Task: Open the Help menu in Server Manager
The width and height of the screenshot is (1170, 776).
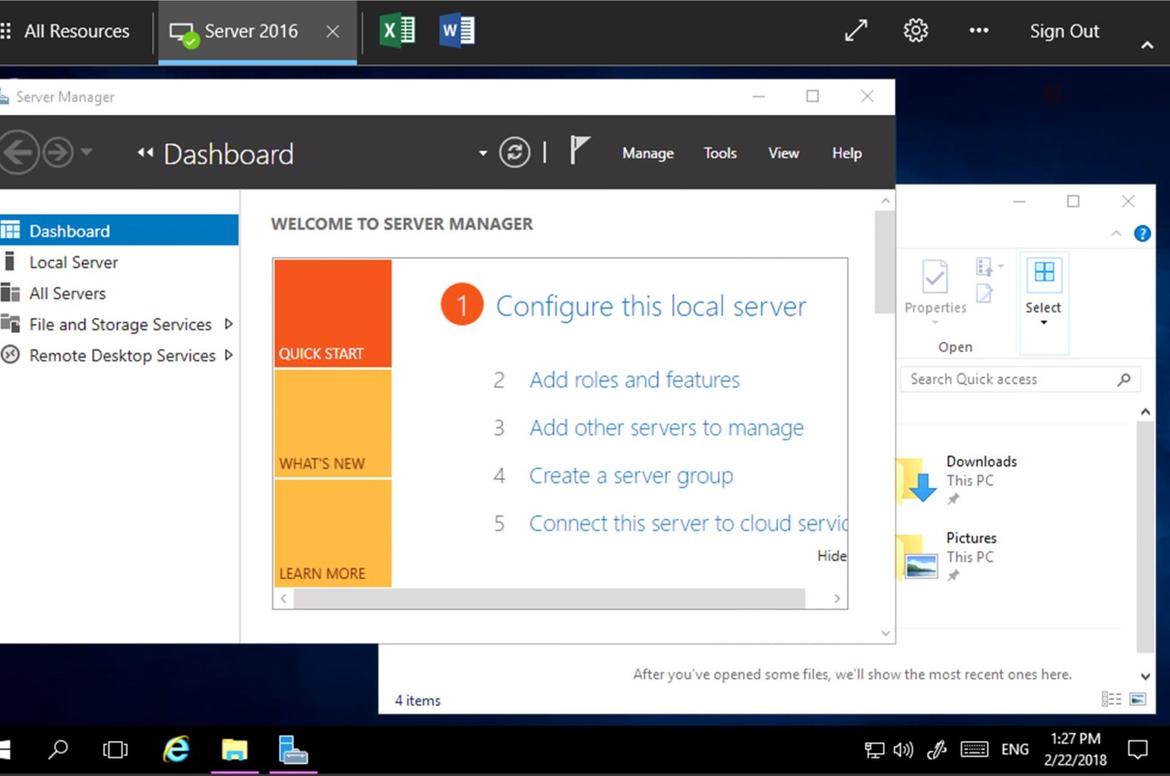Action: [847, 153]
